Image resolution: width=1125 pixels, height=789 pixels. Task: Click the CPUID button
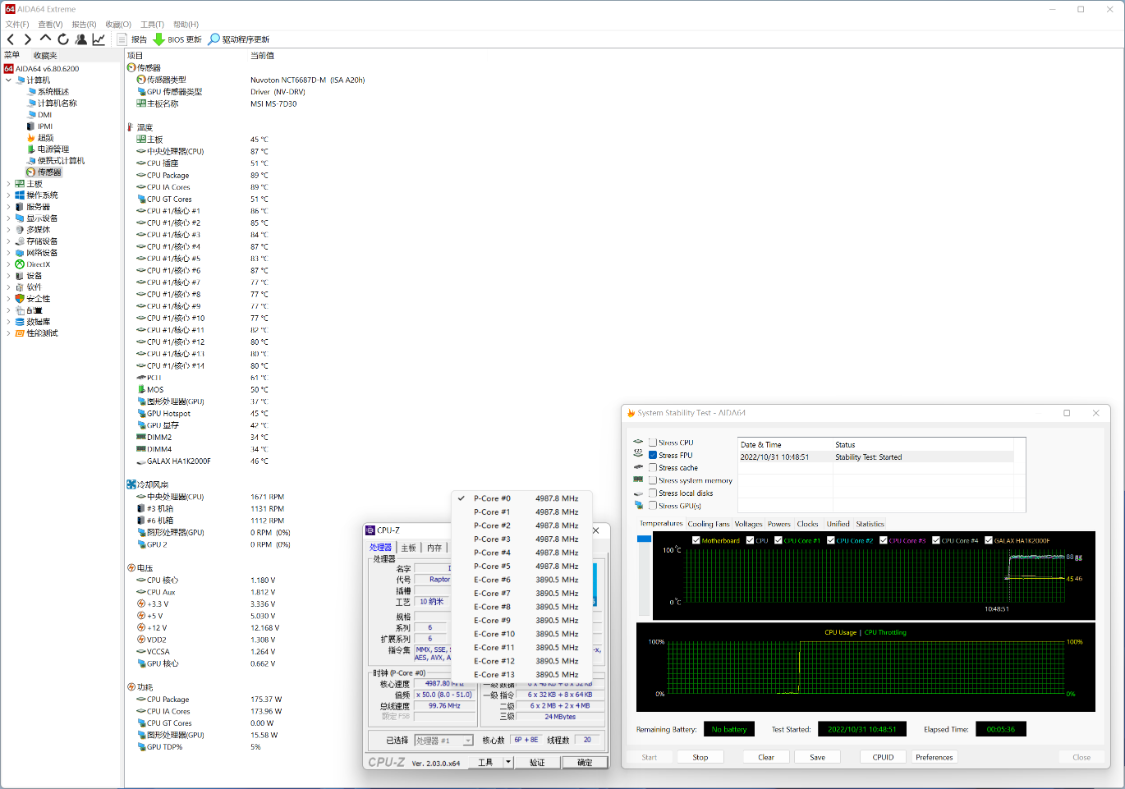click(883, 757)
